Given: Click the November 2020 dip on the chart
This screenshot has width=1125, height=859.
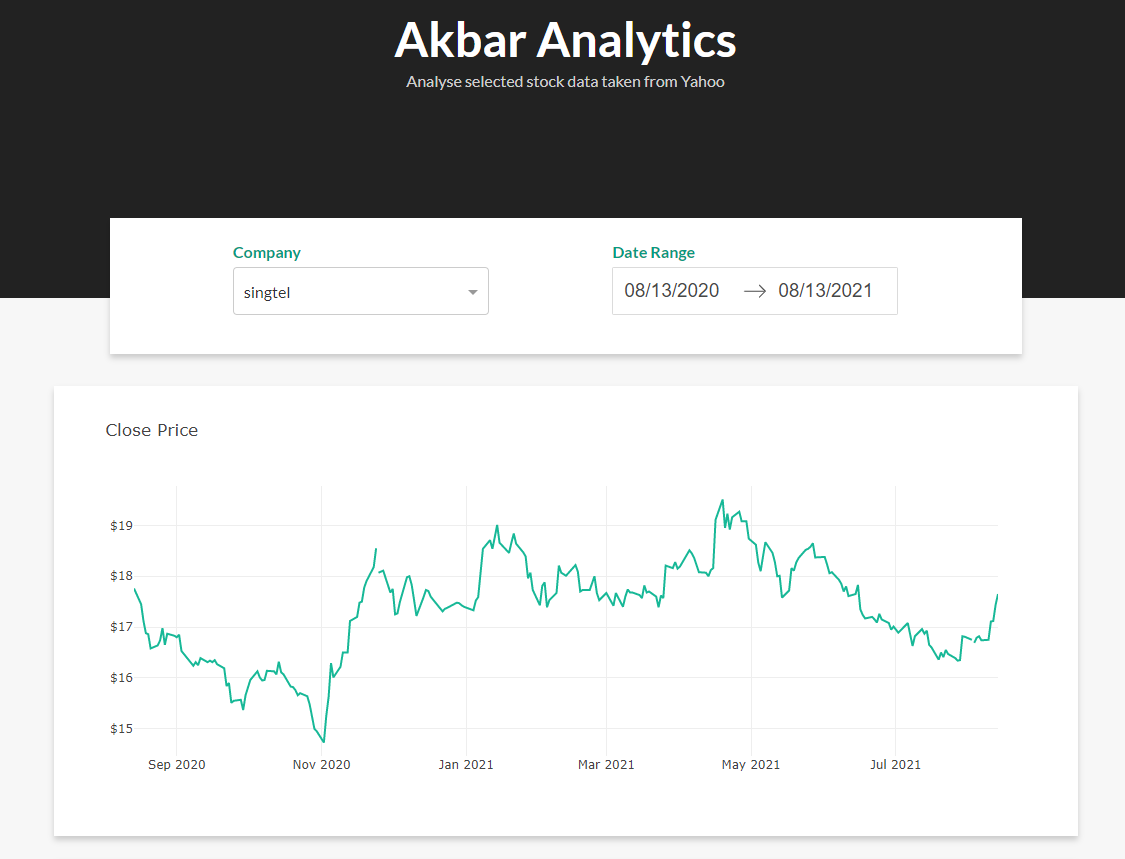Looking at the screenshot, I should coord(321,740).
